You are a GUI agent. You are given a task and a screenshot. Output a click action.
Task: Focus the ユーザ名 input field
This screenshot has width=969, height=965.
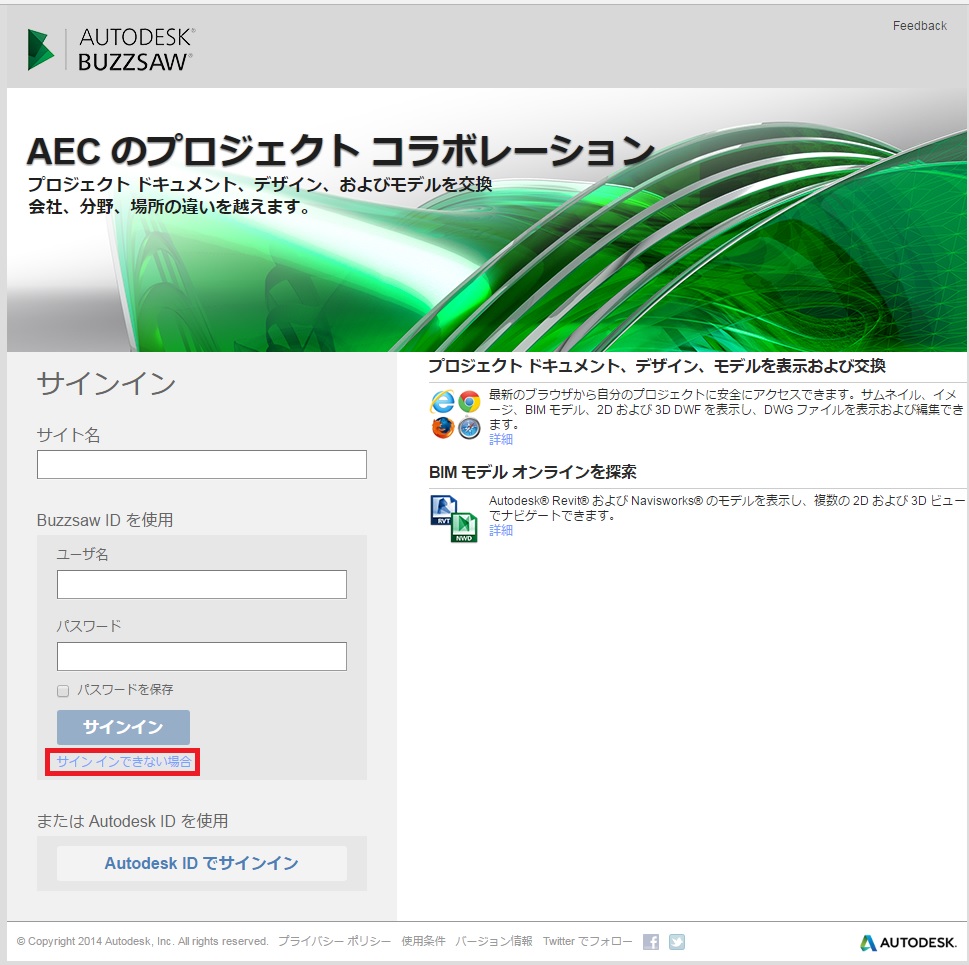coord(201,584)
